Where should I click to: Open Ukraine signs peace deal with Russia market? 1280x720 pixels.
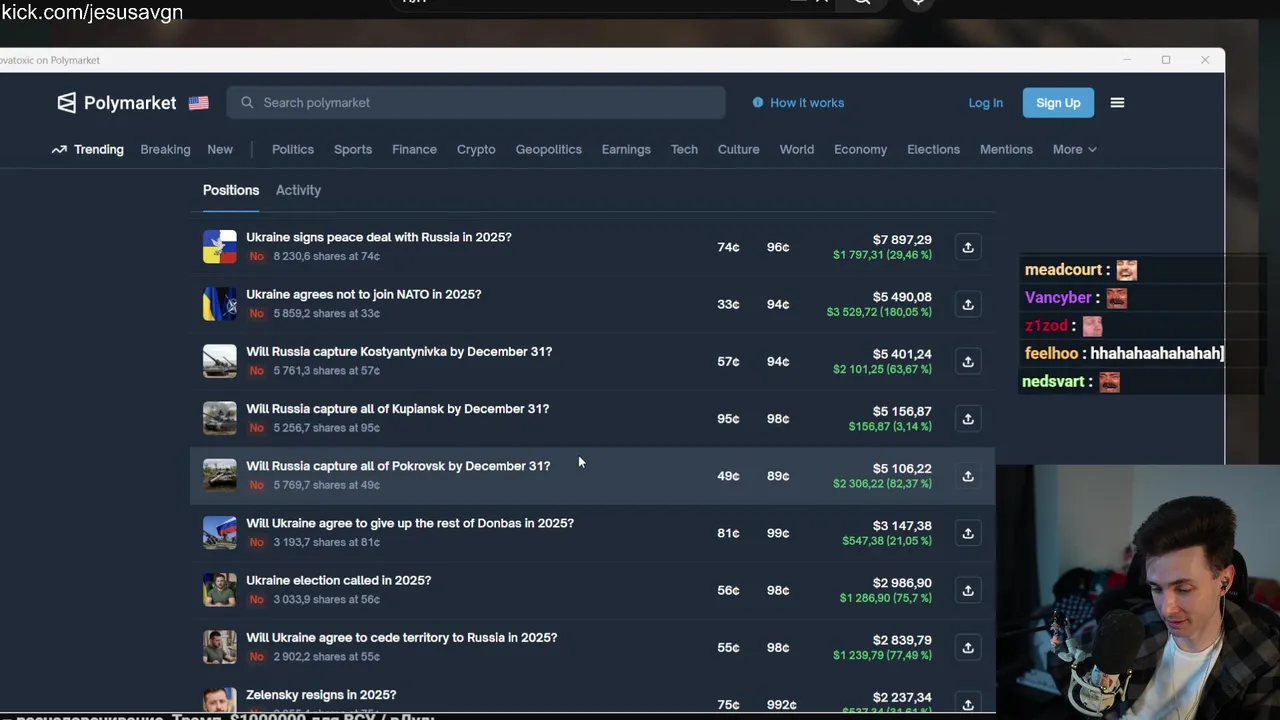[379, 238]
